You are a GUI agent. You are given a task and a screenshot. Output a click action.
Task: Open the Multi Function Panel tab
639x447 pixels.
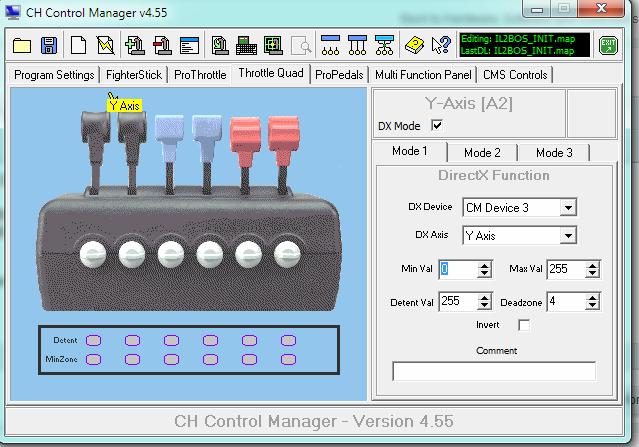(423, 75)
